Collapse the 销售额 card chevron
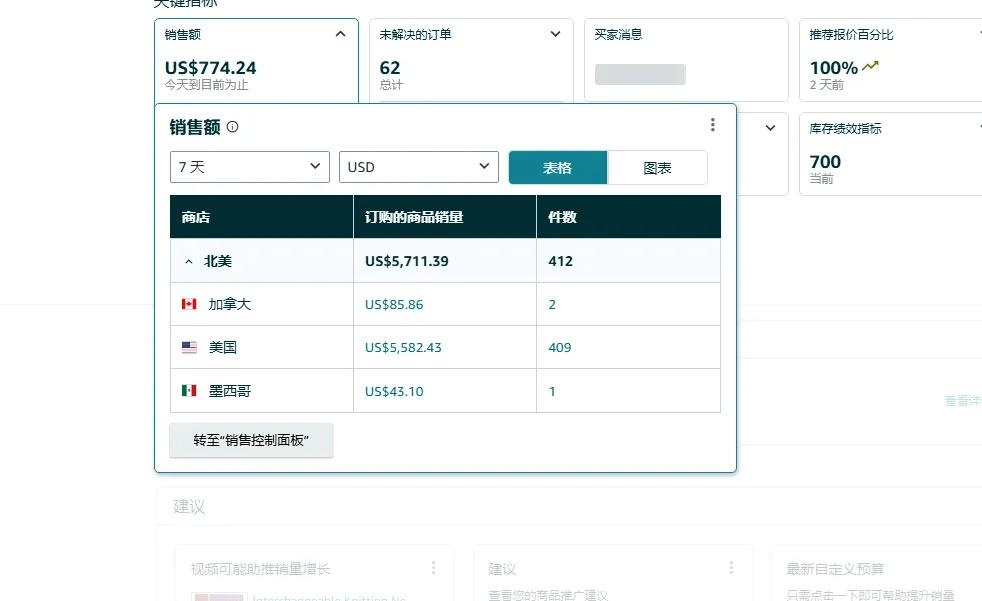The height and width of the screenshot is (601, 982). (341, 34)
